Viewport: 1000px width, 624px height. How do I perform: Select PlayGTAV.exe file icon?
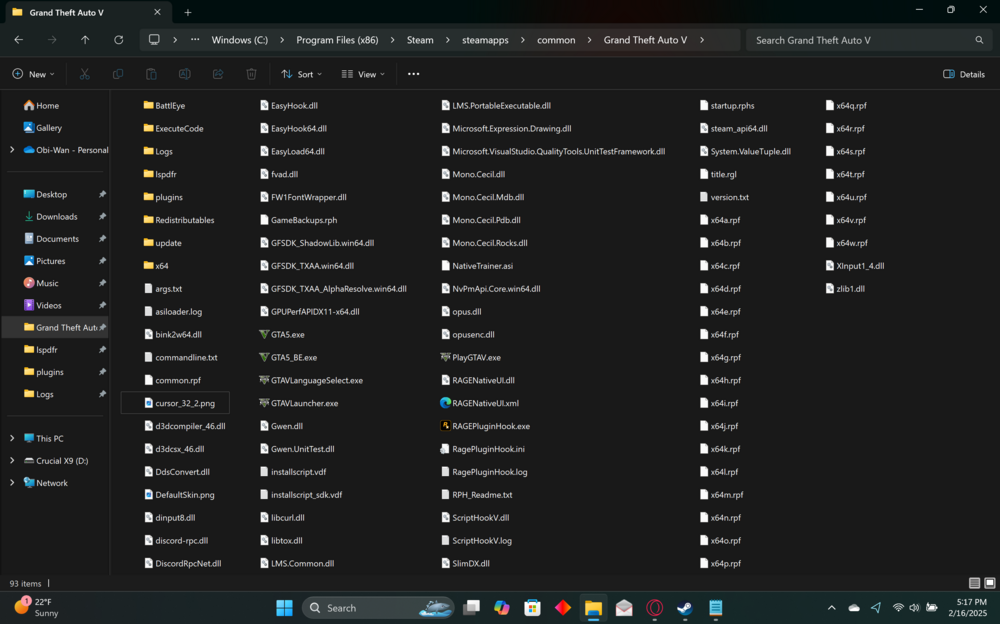pos(445,357)
